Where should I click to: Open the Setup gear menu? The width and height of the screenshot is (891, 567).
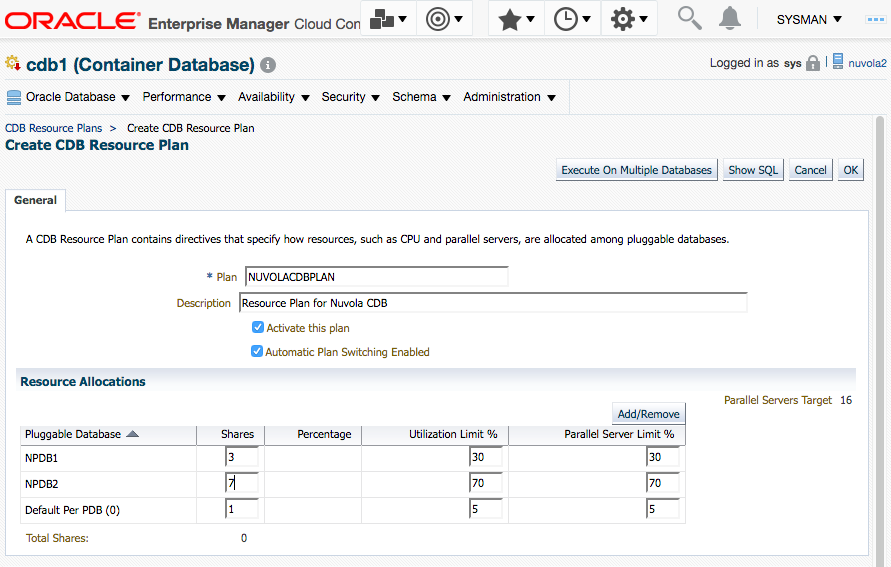click(628, 19)
